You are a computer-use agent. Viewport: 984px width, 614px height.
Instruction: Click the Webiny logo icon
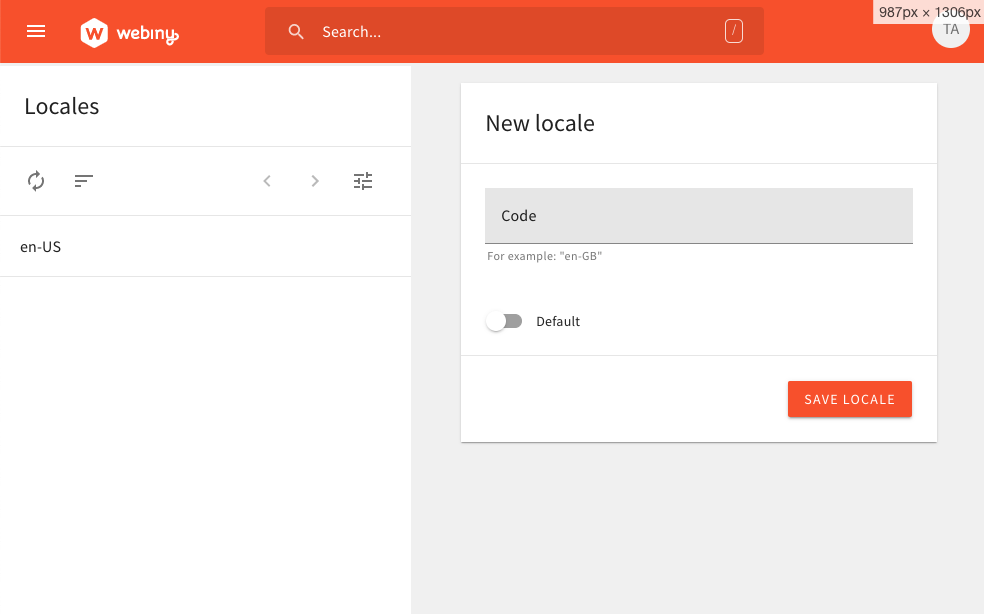pyautogui.click(x=94, y=31)
